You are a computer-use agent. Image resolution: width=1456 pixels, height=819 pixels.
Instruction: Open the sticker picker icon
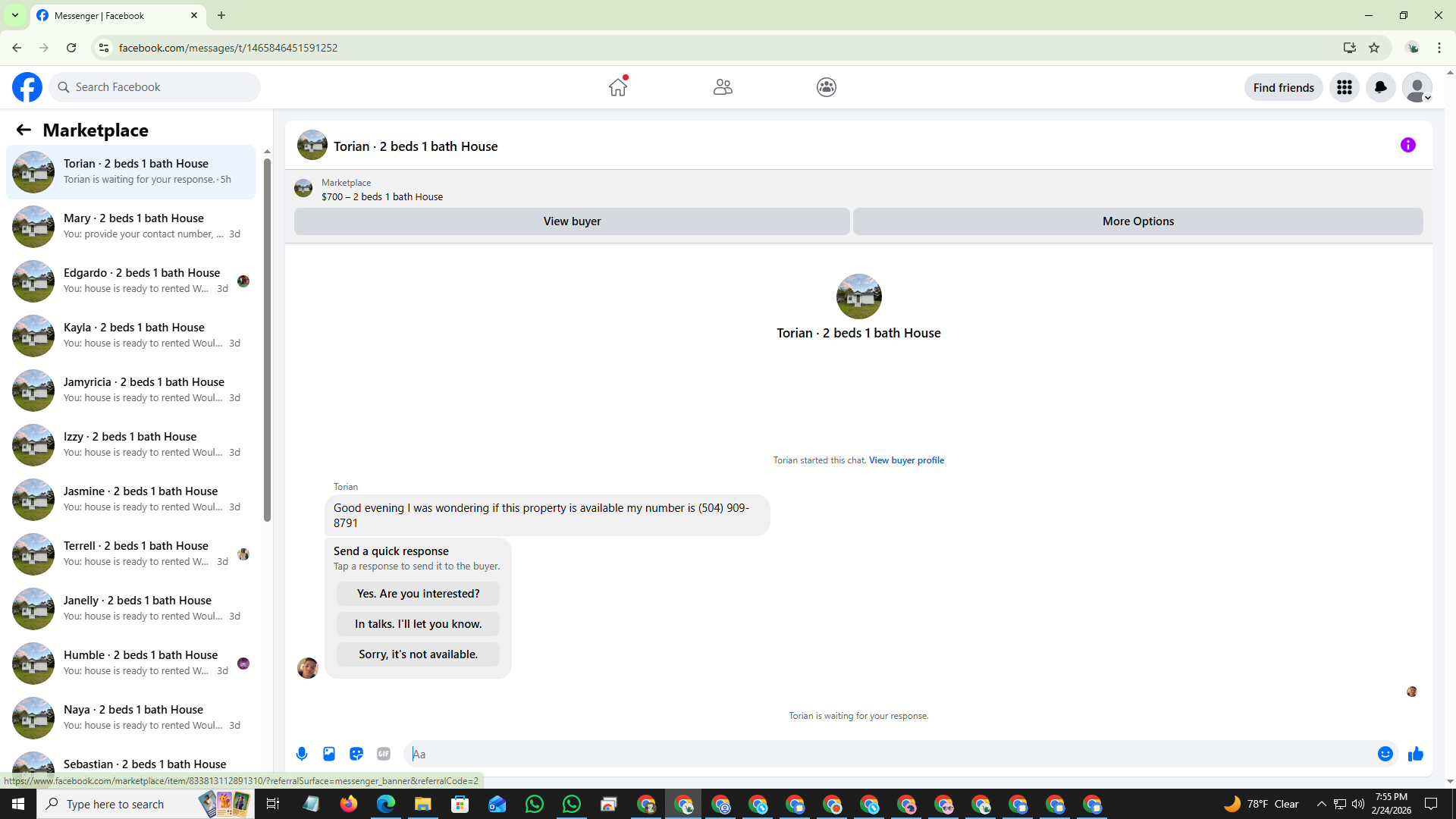(356, 754)
